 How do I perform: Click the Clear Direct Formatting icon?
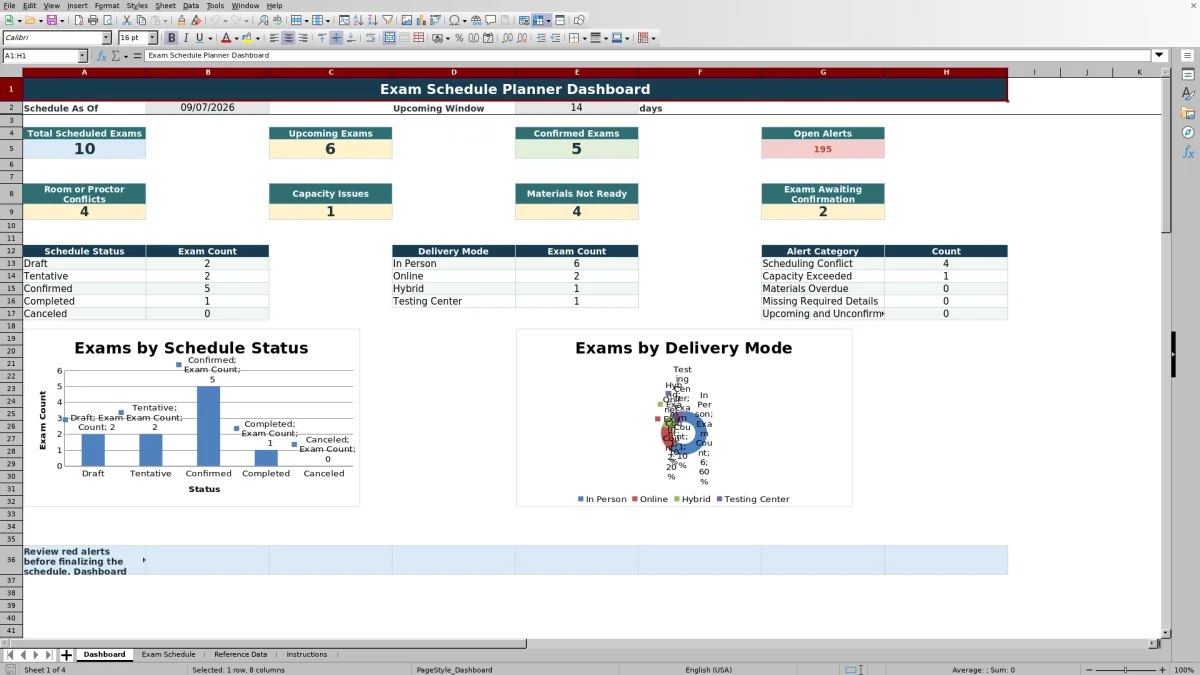(196, 20)
